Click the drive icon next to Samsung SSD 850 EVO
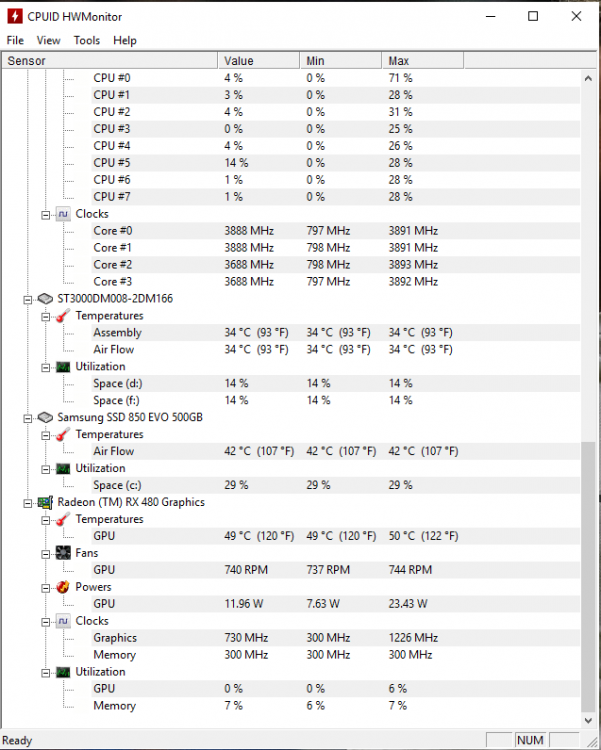Image resolution: width=601 pixels, height=750 pixels. (x=45, y=418)
